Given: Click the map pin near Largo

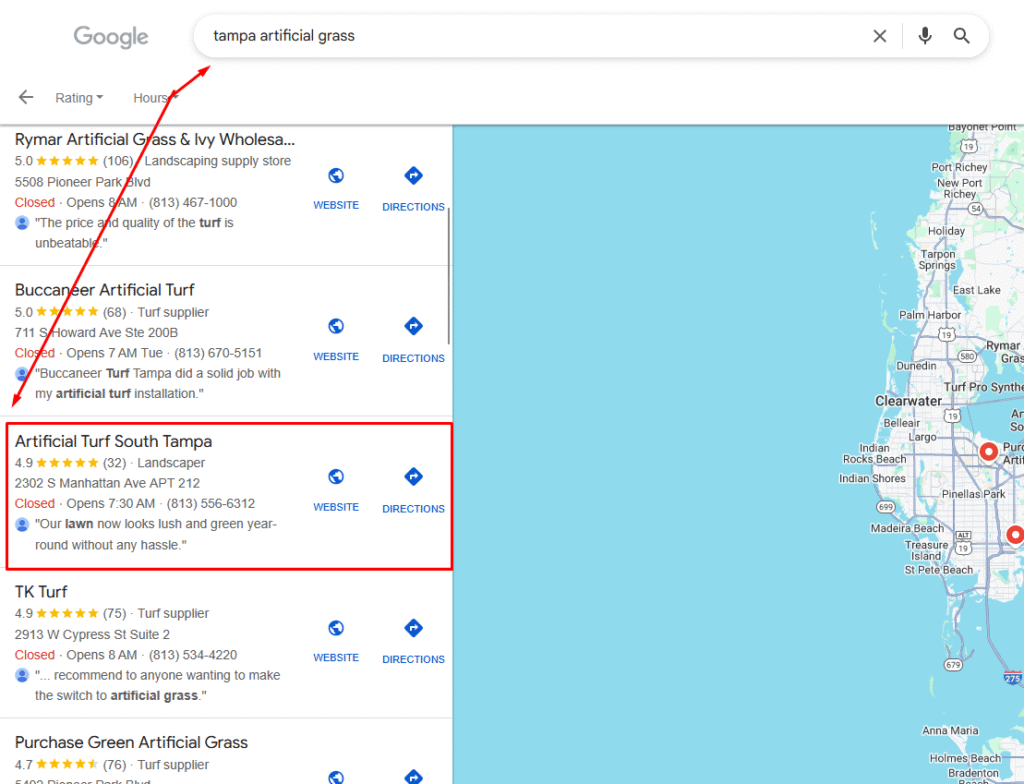Looking at the screenshot, I should [989, 451].
